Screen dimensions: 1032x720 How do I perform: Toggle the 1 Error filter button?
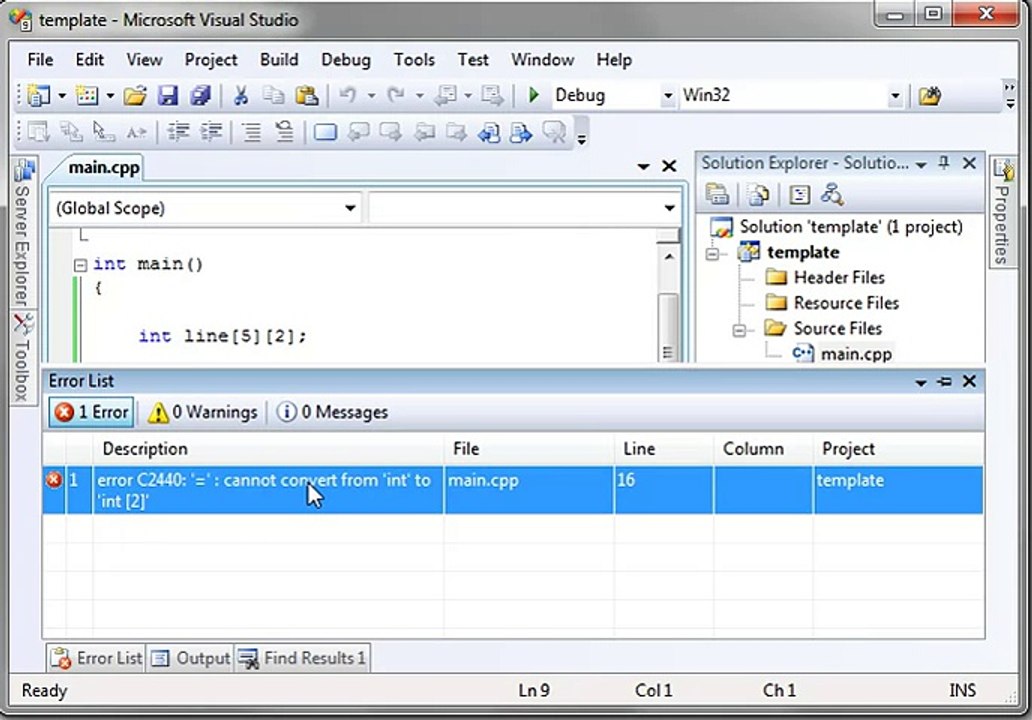pos(92,413)
